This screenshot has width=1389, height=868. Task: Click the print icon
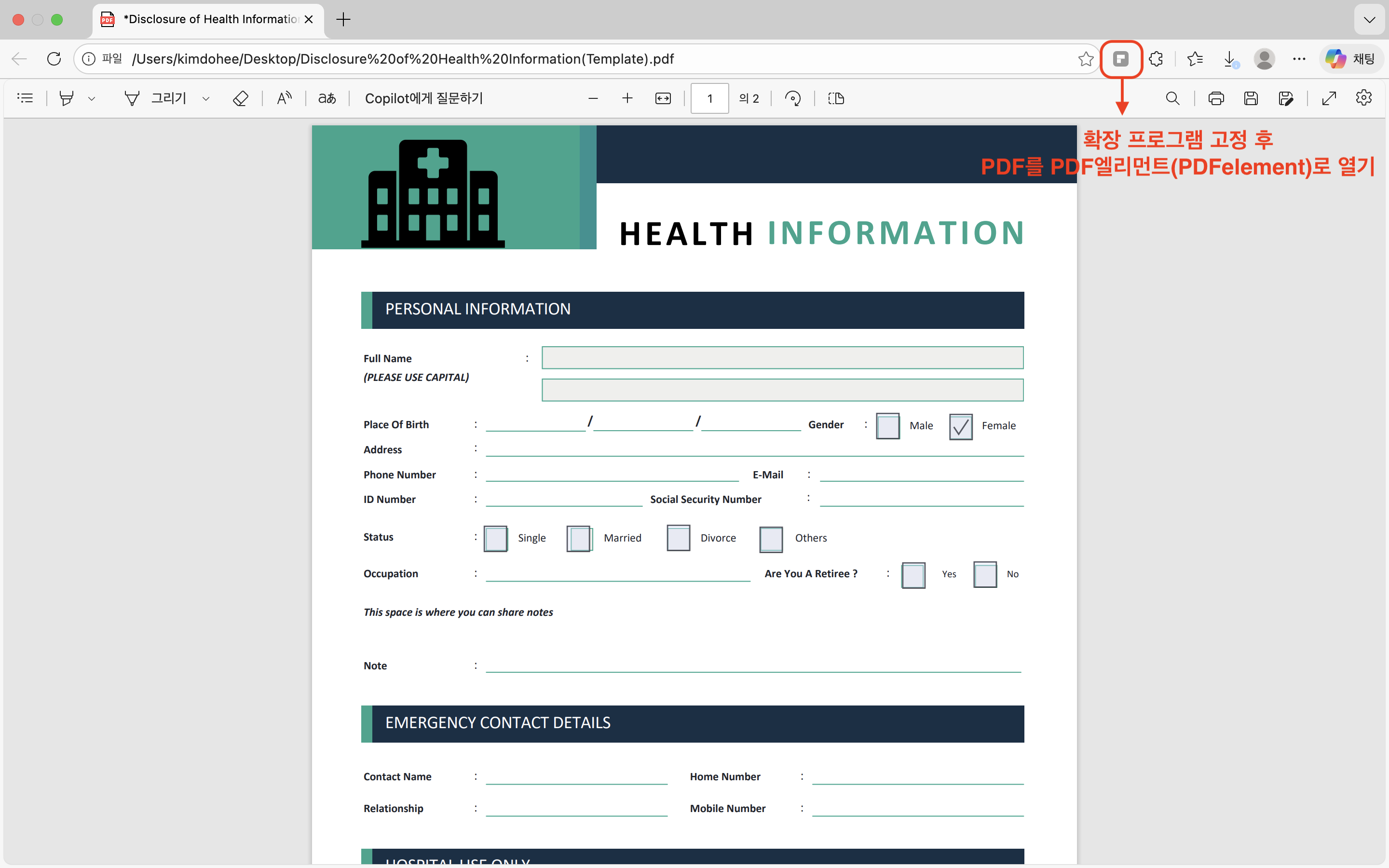pyautogui.click(x=1216, y=98)
